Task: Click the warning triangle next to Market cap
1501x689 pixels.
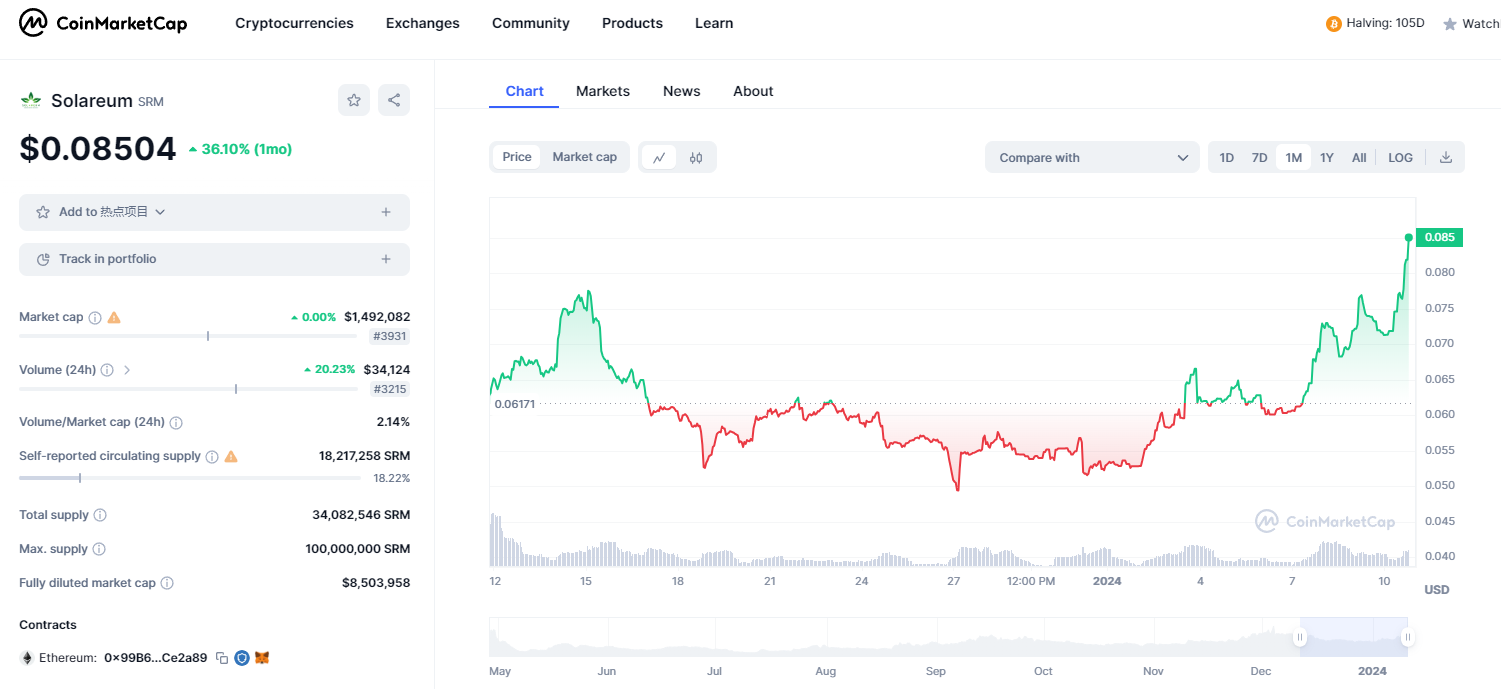Action: pyautogui.click(x=114, y=317)
